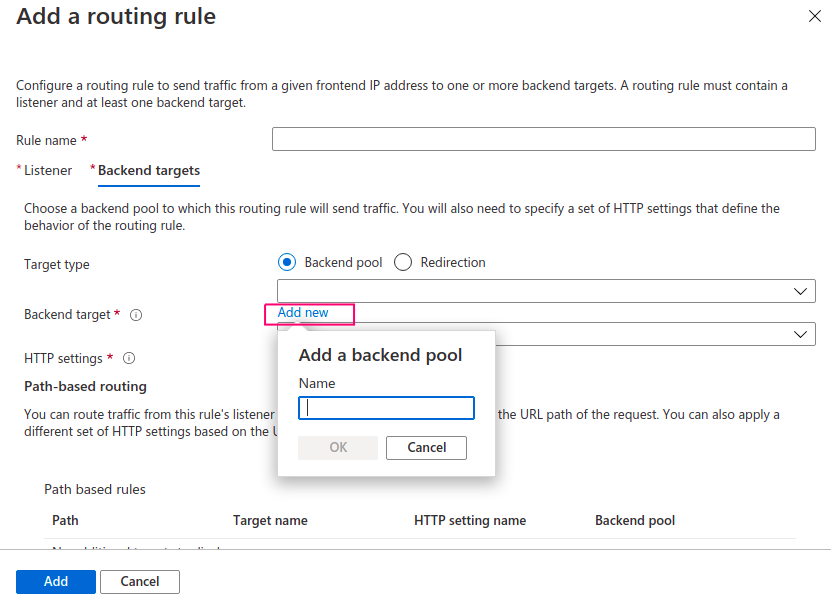Click the Rule name text field
The height and width of the screenshot is (601, 831).
pyautogui.click(x=543, y=139)
